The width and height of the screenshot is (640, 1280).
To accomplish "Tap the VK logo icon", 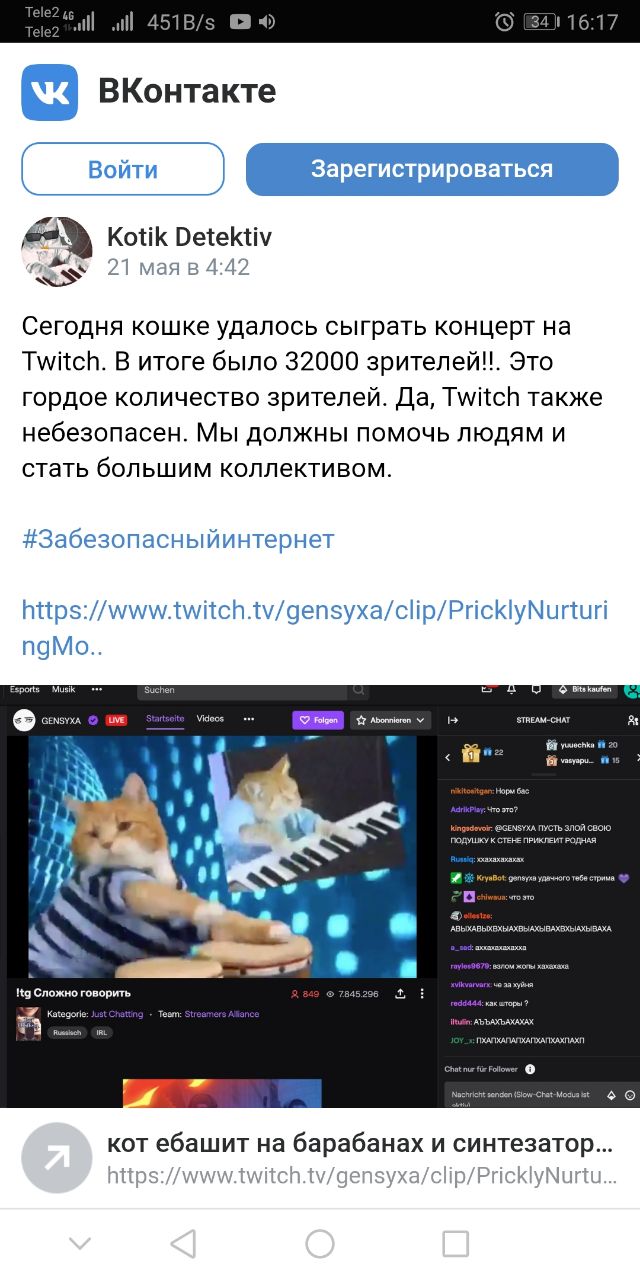I will 50,92.
